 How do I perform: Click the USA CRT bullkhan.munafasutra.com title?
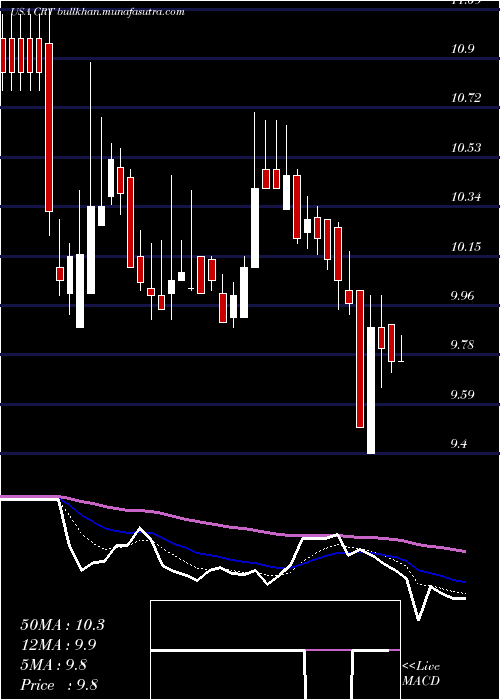(x=96, y=12)
